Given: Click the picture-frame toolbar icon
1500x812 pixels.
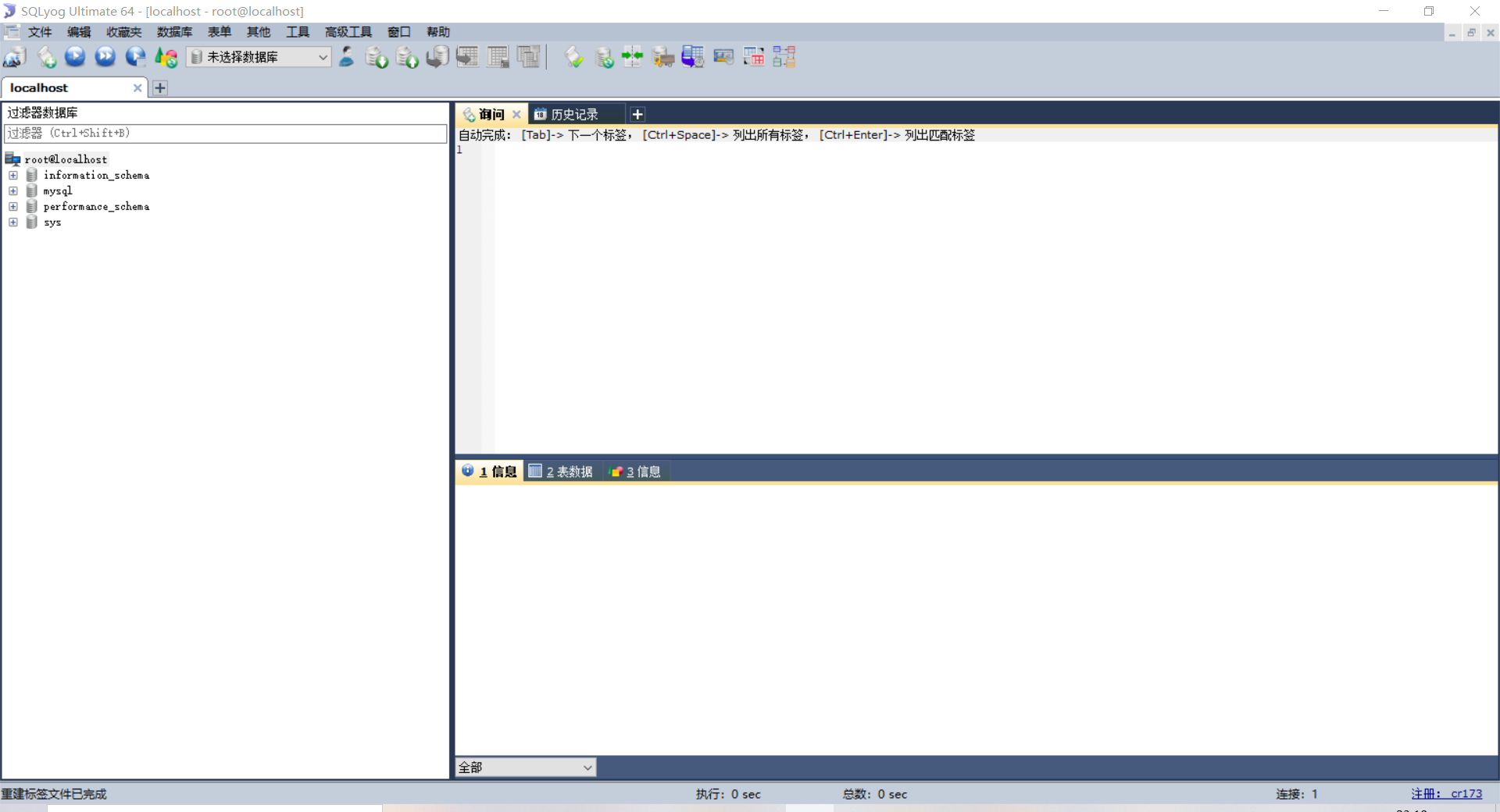Looking at the screenshot, I should (723, 57).
